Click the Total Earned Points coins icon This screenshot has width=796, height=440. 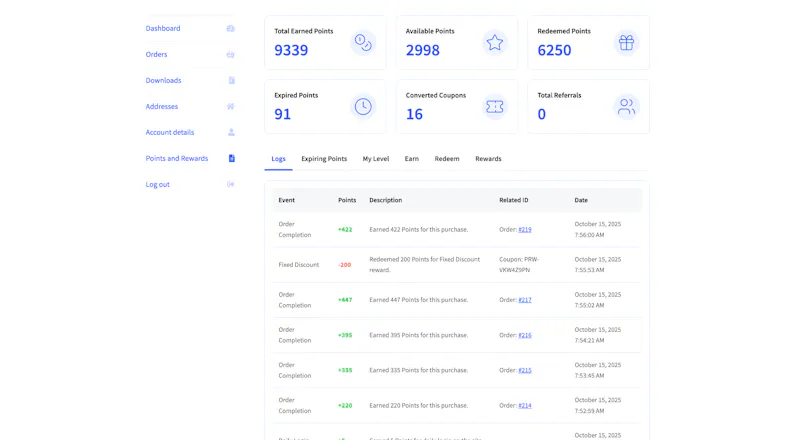363,43
